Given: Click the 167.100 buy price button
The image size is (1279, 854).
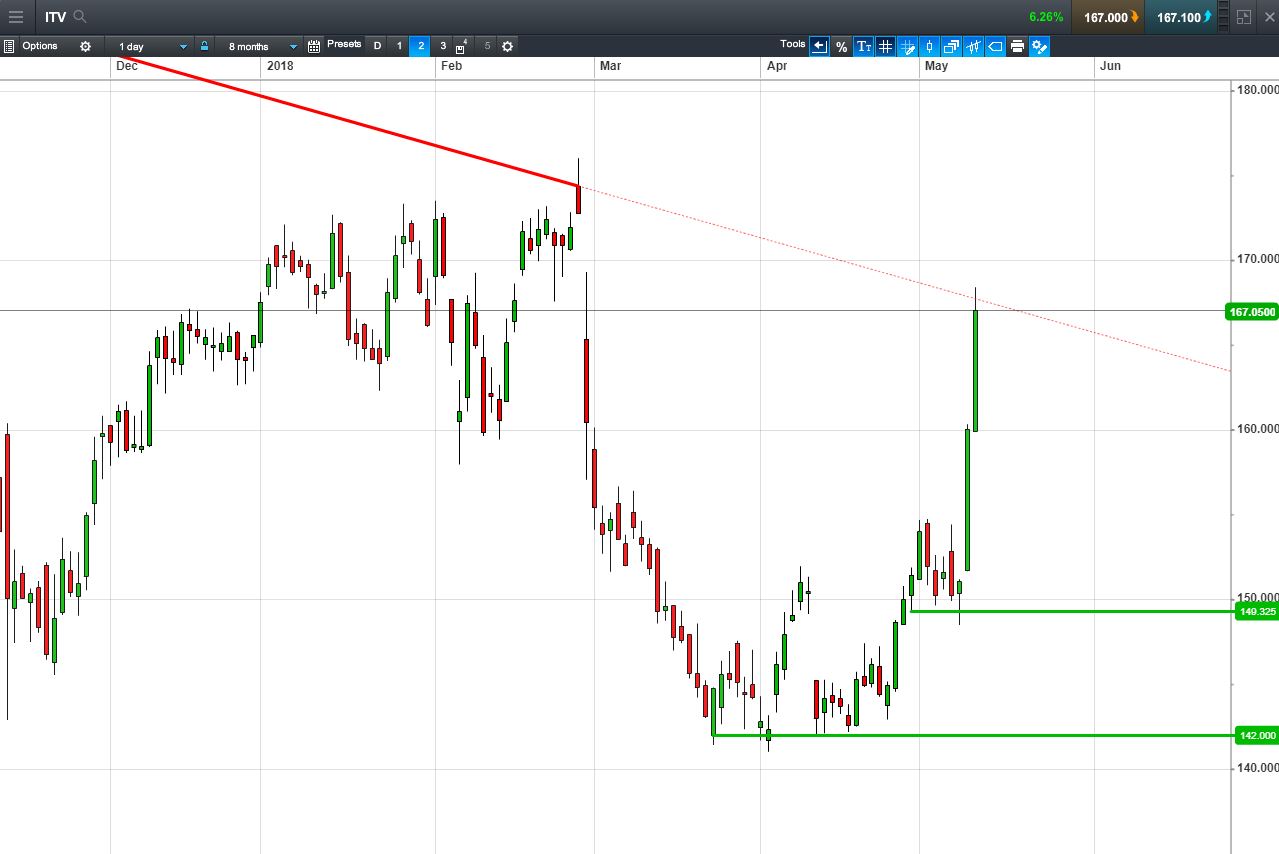Looking at the screenshot, I should (1181, 17).
